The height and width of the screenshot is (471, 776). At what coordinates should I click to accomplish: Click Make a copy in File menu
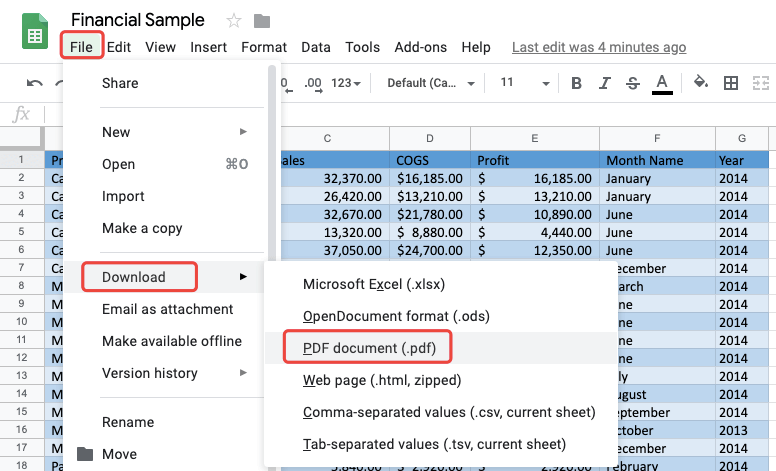point(142,228)
